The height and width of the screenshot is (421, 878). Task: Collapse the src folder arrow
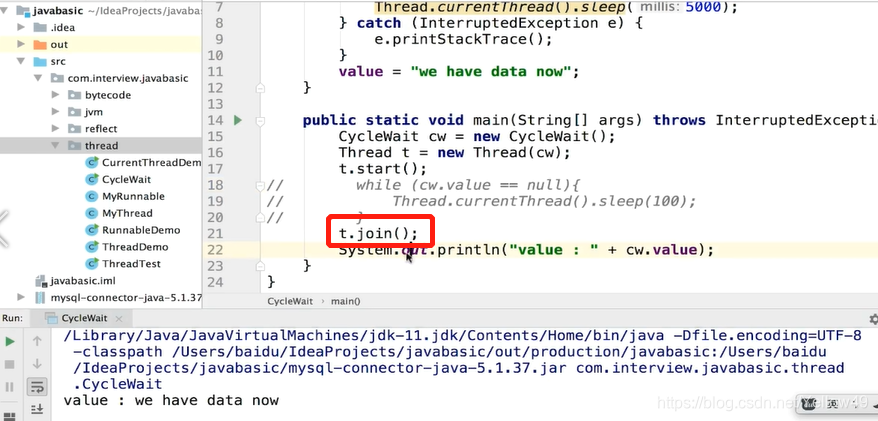[x=21, y=62]
